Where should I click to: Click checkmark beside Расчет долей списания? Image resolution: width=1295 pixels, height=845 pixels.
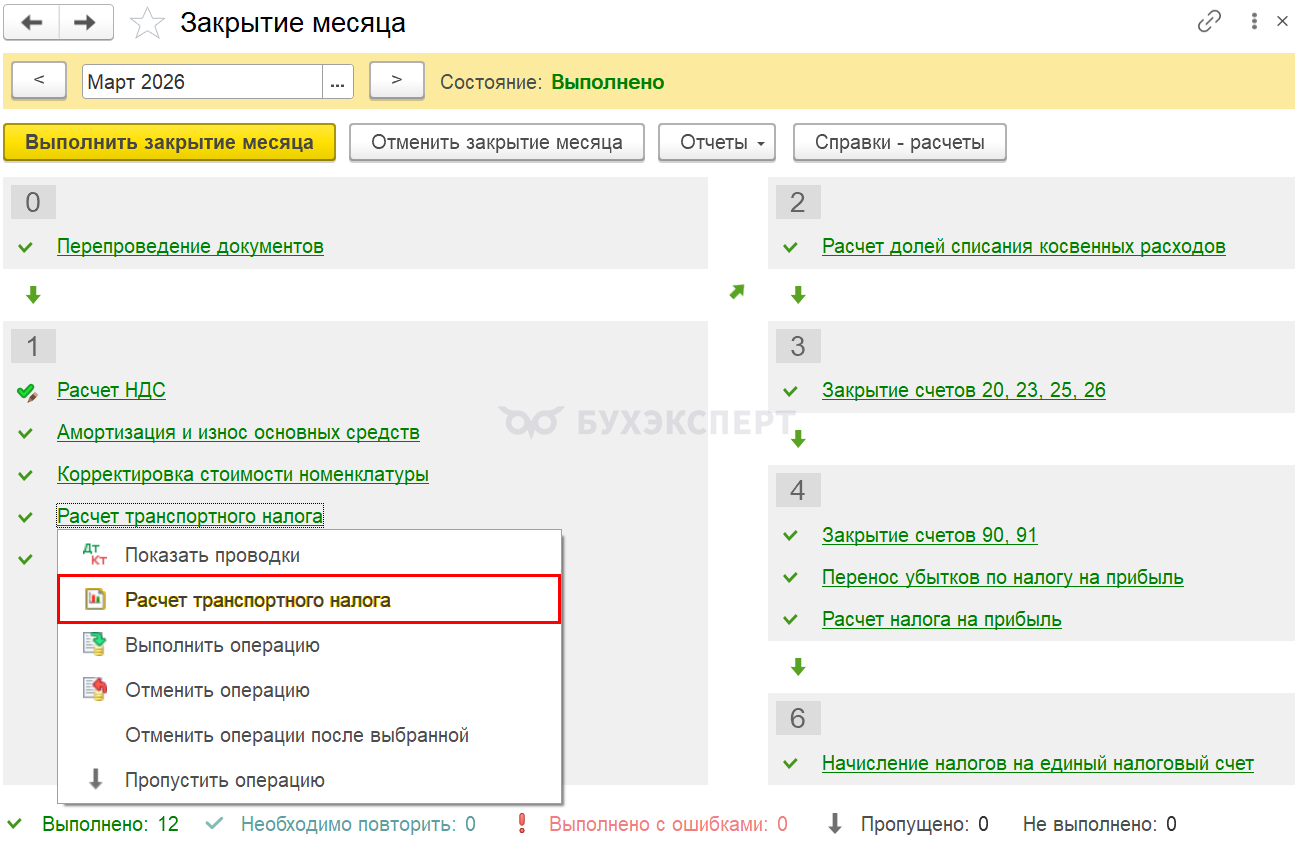point(791,247)
